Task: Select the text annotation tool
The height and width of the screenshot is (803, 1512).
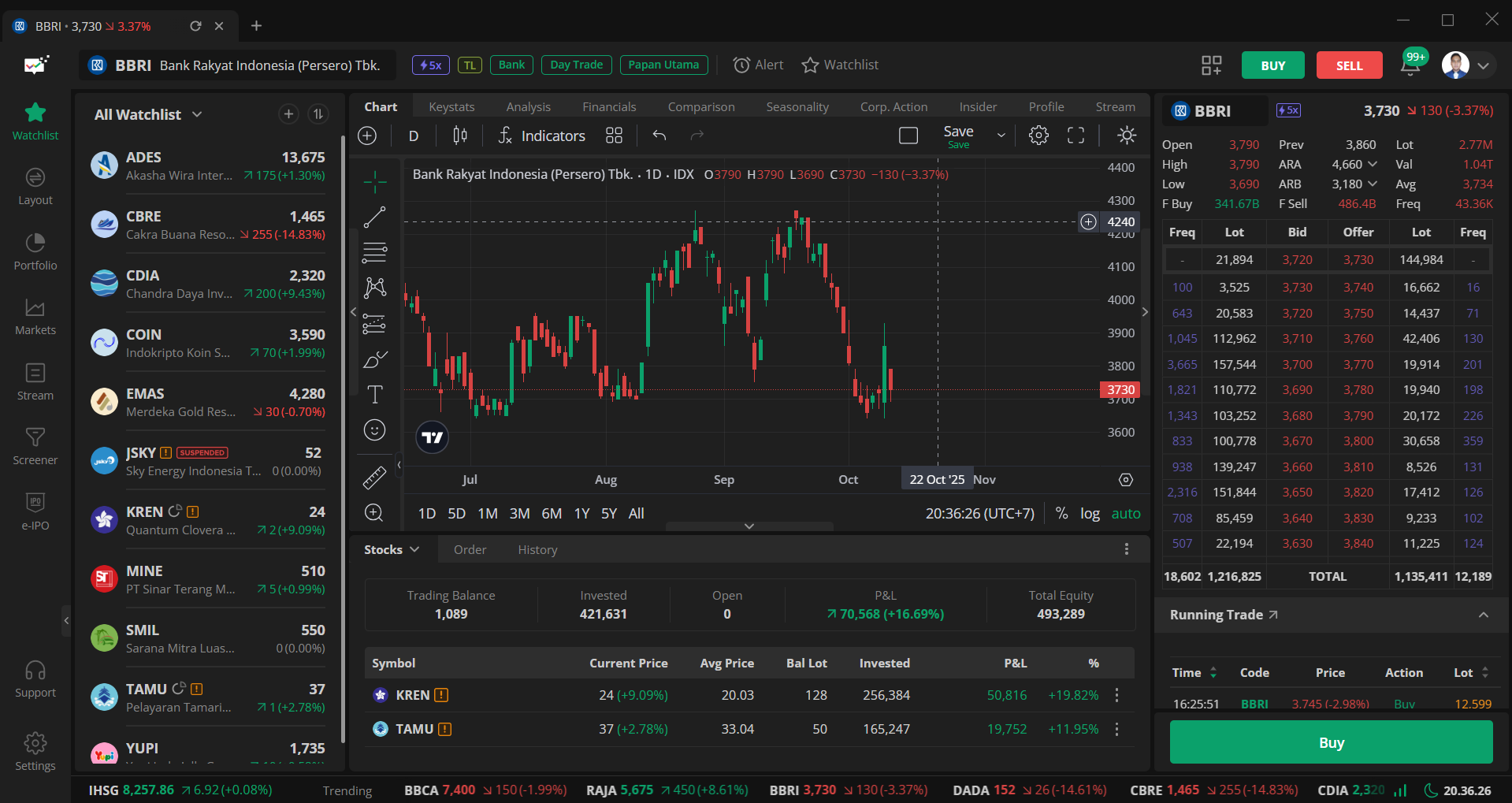Action: [x=374, y=394]
